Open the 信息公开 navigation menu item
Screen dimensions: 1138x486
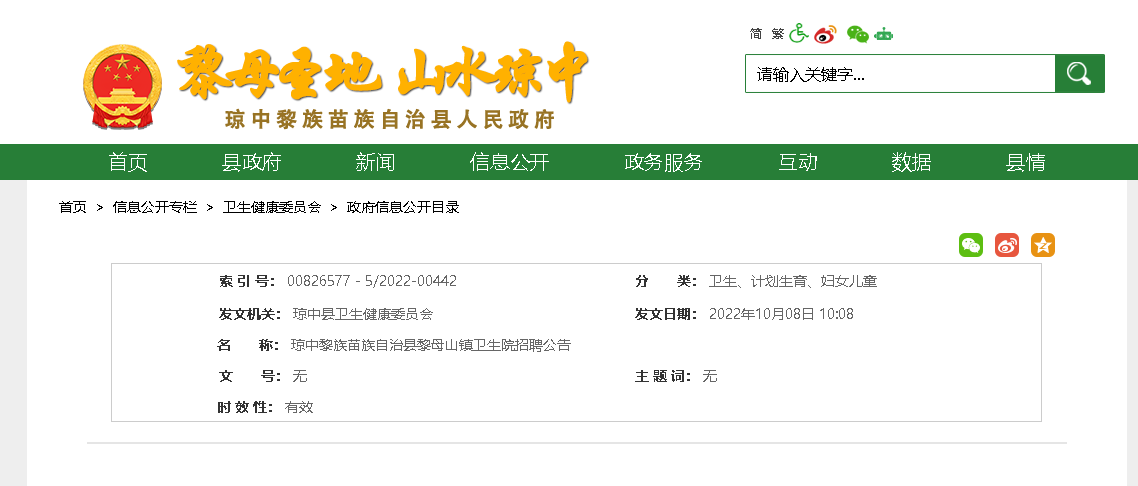[509, 162]
